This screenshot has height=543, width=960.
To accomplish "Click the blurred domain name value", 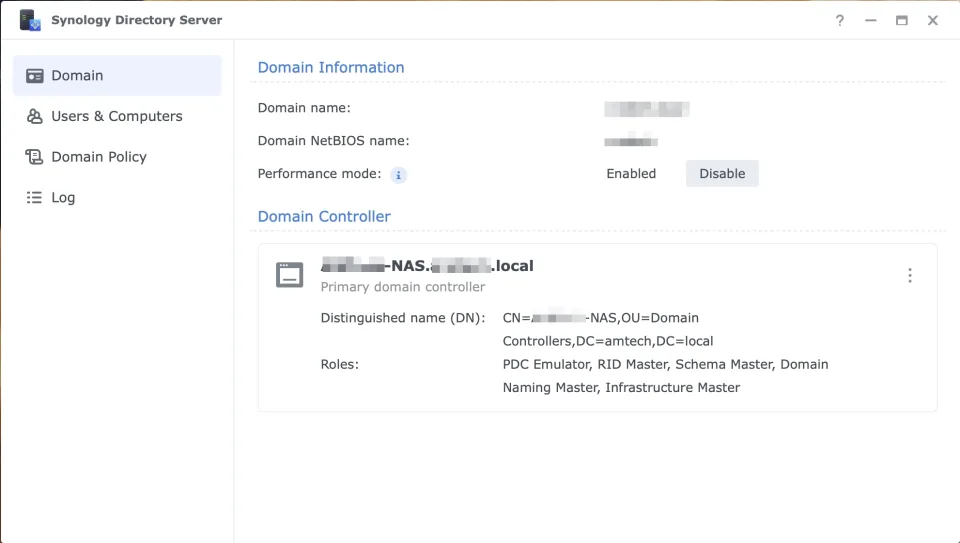I will (647, 109).
